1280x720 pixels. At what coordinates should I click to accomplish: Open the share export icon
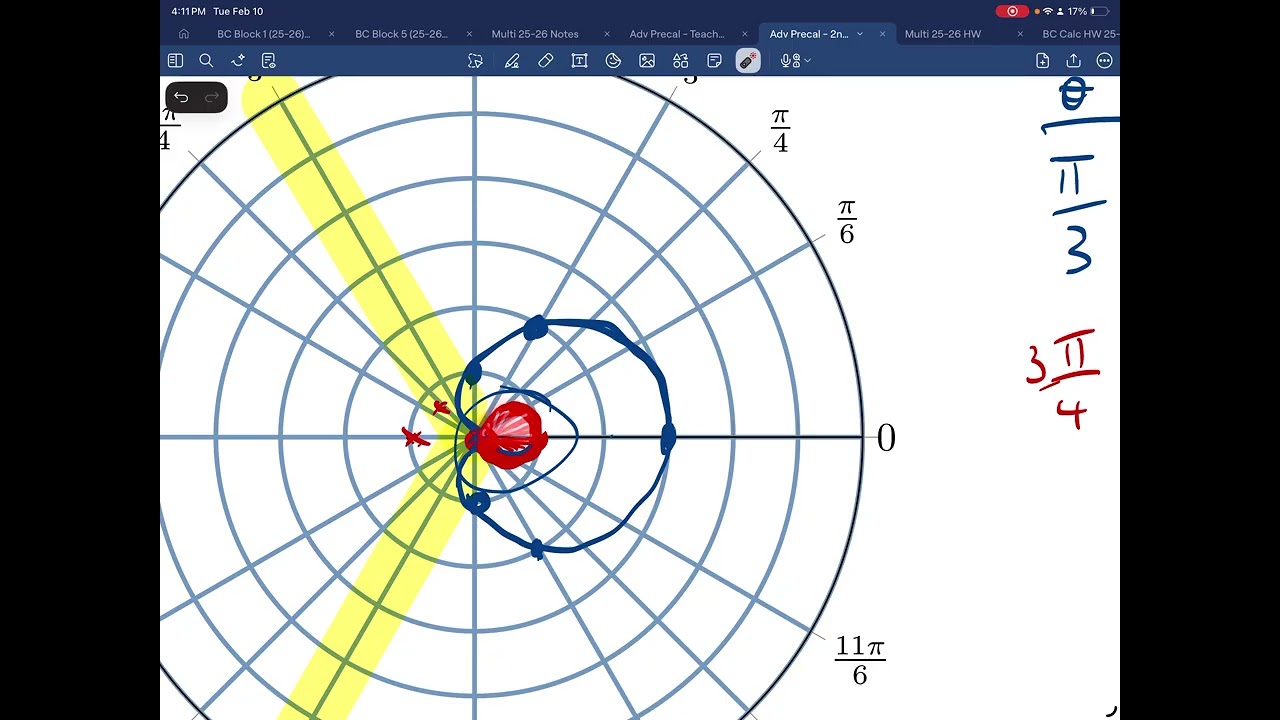tap(1074, 61)
